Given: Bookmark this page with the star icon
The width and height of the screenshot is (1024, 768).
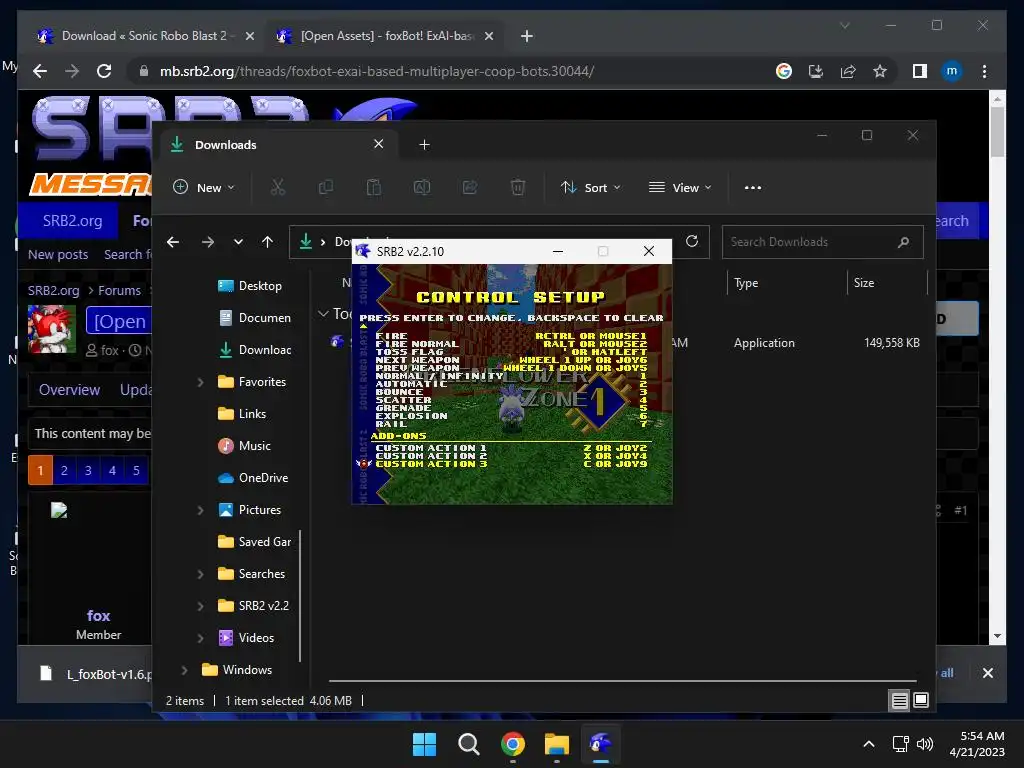Looking at the screenshot, I should (880, 71).
